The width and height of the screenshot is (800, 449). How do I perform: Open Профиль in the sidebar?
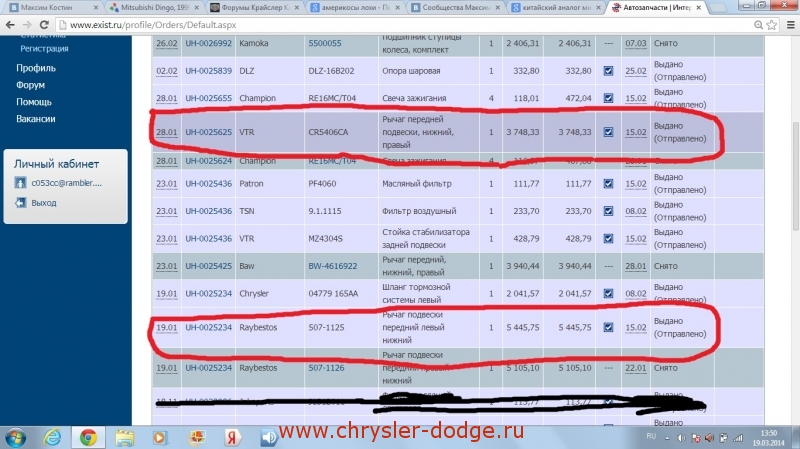tap(36, 68)
